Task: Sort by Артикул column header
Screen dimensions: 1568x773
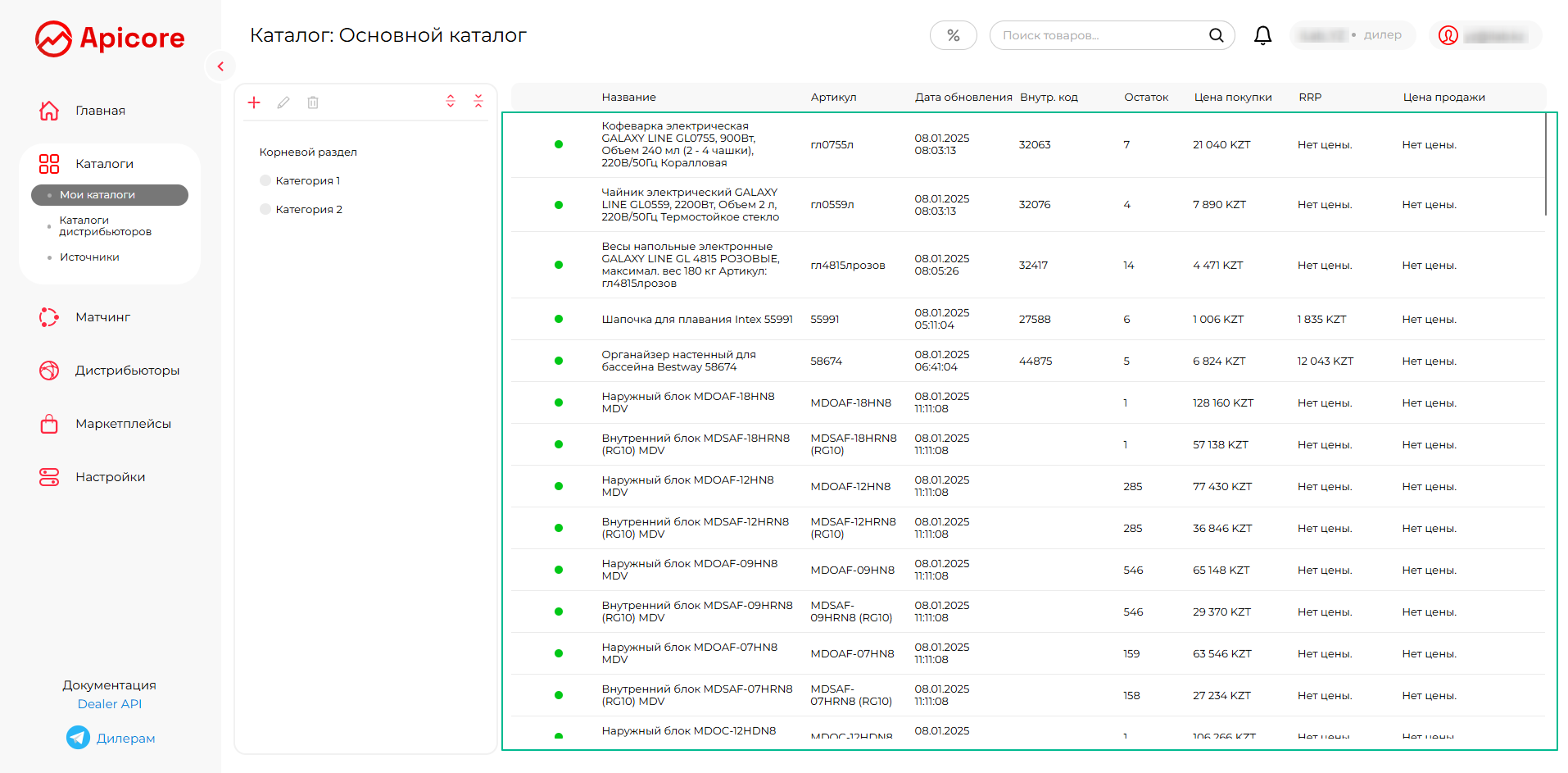Action: click(x=834, y=98)
